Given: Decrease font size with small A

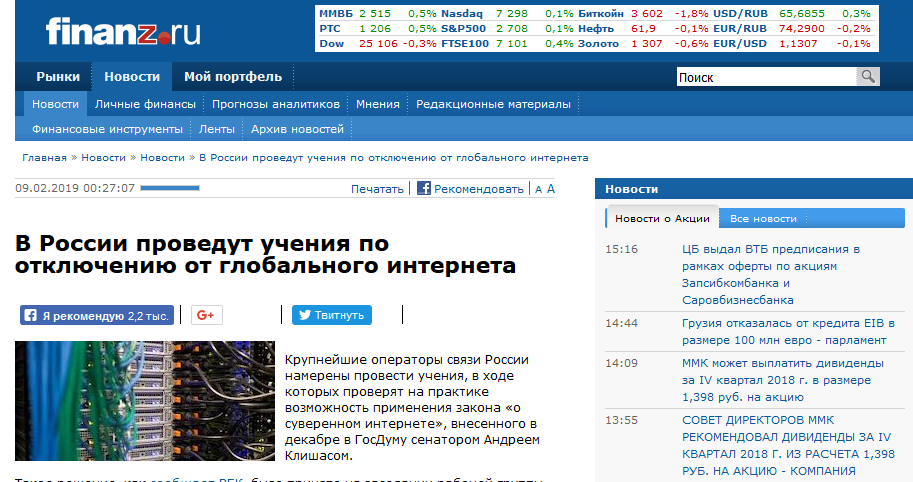Looking at the screenshot, I should coord(539,189).
